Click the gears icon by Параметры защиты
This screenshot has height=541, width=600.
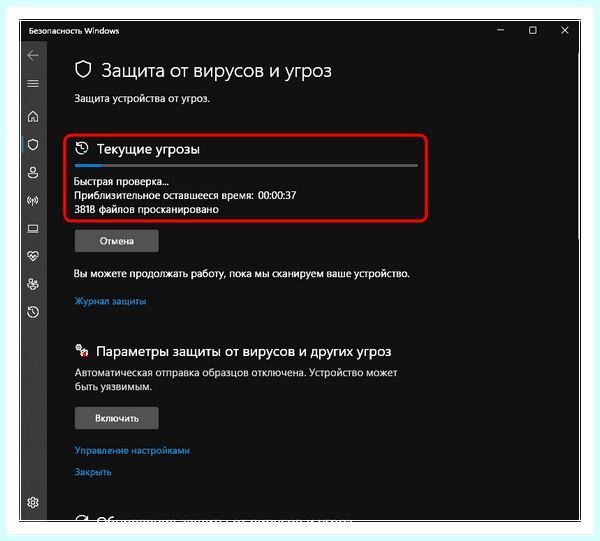(82, 350)
